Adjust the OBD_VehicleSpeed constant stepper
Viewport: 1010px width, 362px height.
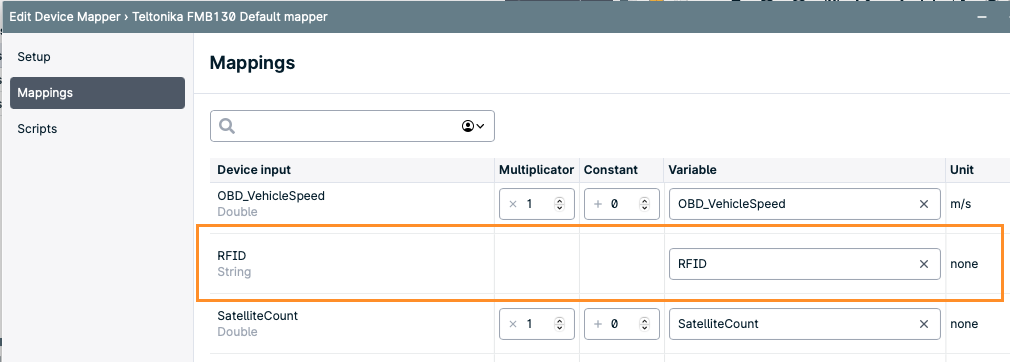tap(644, 204)
